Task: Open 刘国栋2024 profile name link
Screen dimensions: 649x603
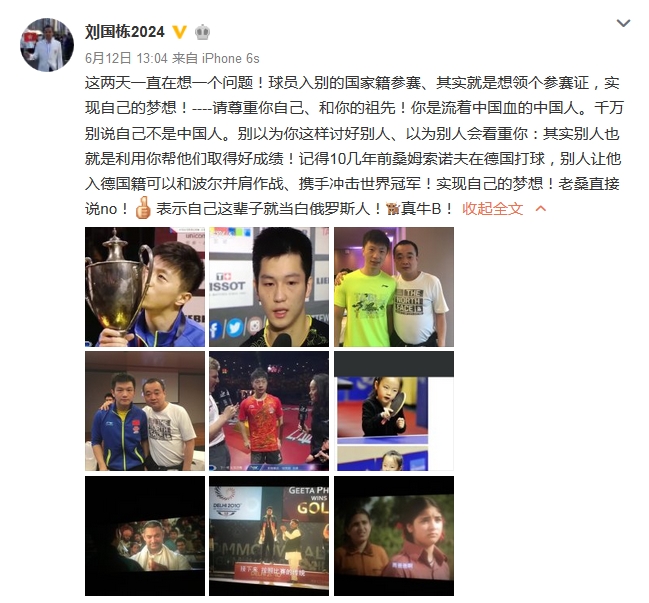Action: (x=125, y=32)
